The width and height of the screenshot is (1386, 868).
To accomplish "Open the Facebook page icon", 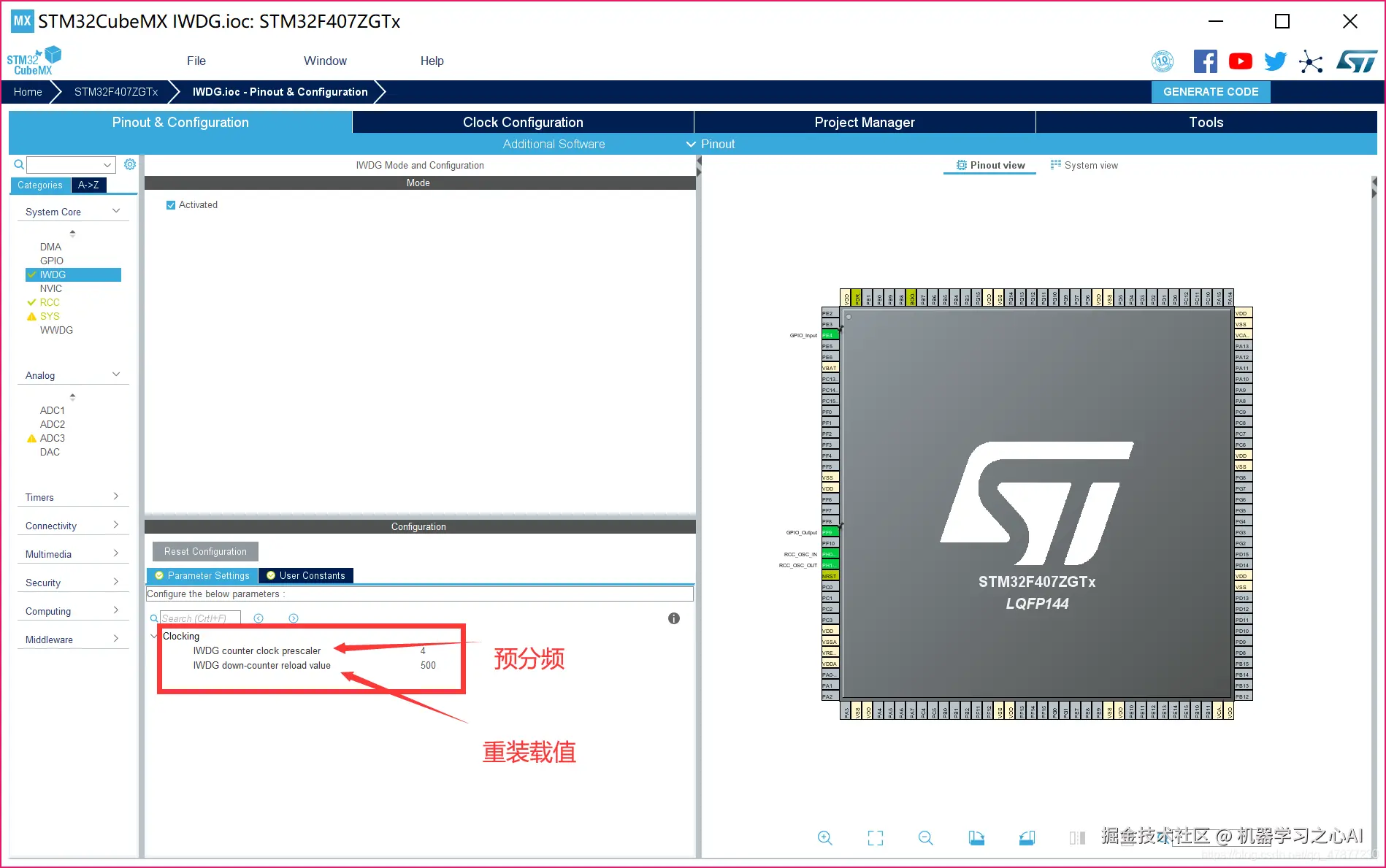I will [1206, 61].
